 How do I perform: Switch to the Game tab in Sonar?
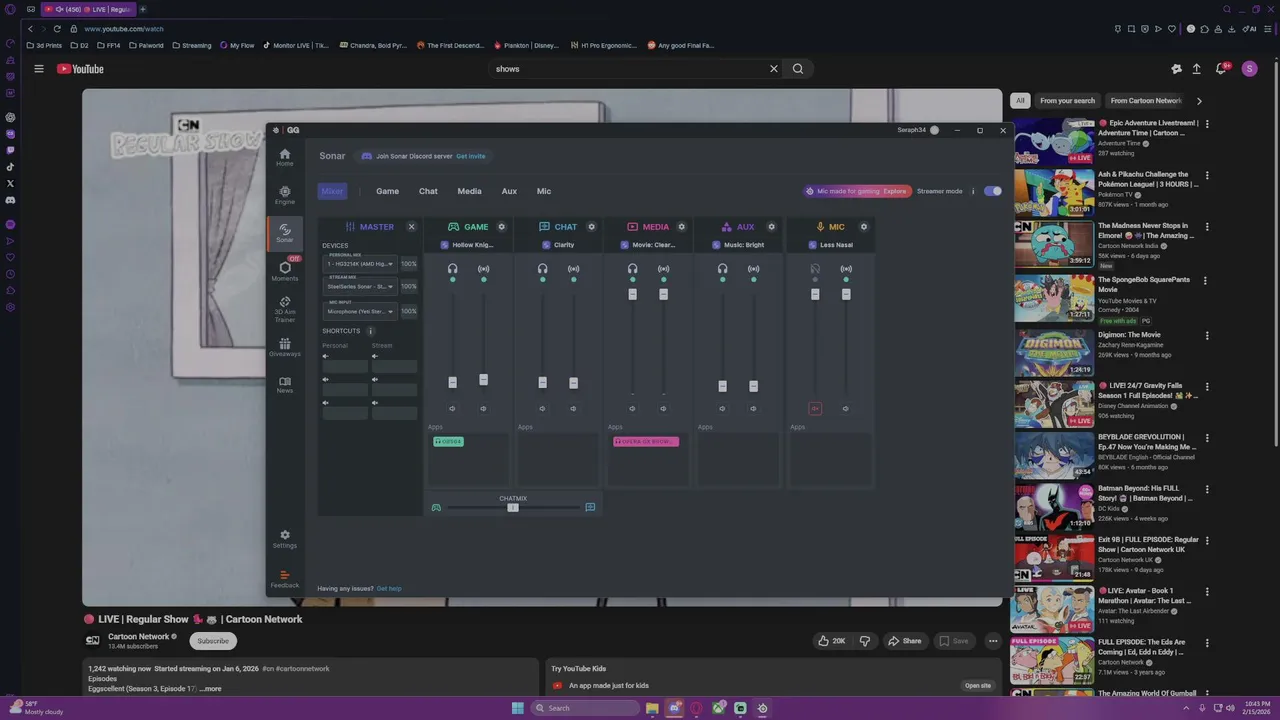387,191
